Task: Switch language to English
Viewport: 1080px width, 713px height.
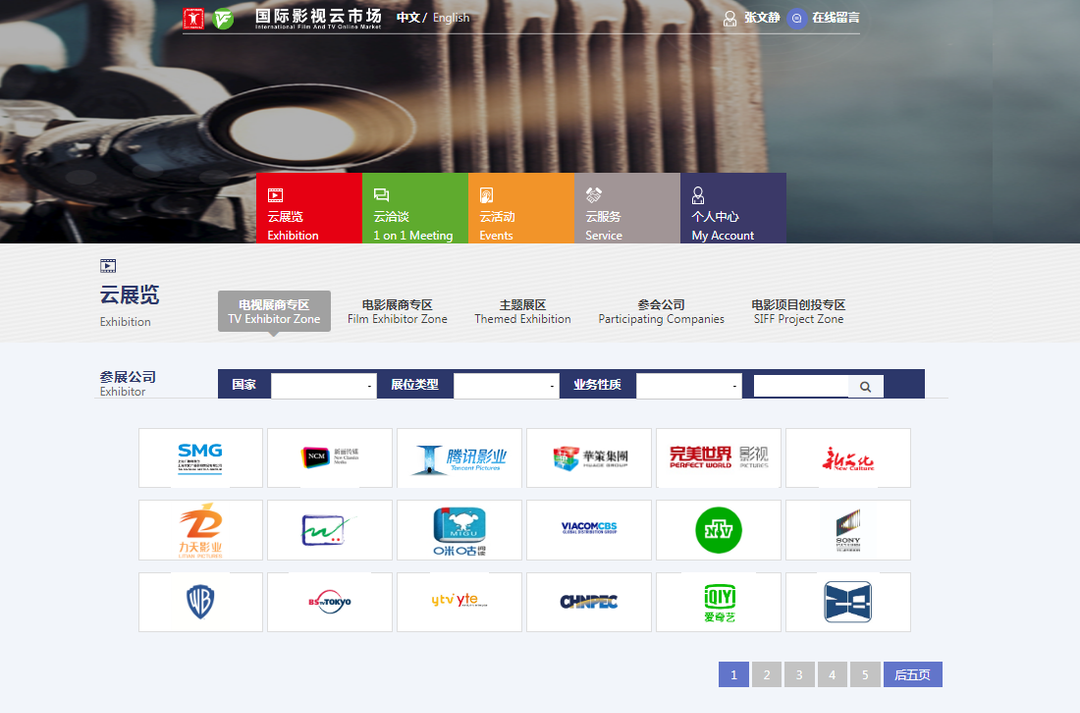Action: [451, 18]
